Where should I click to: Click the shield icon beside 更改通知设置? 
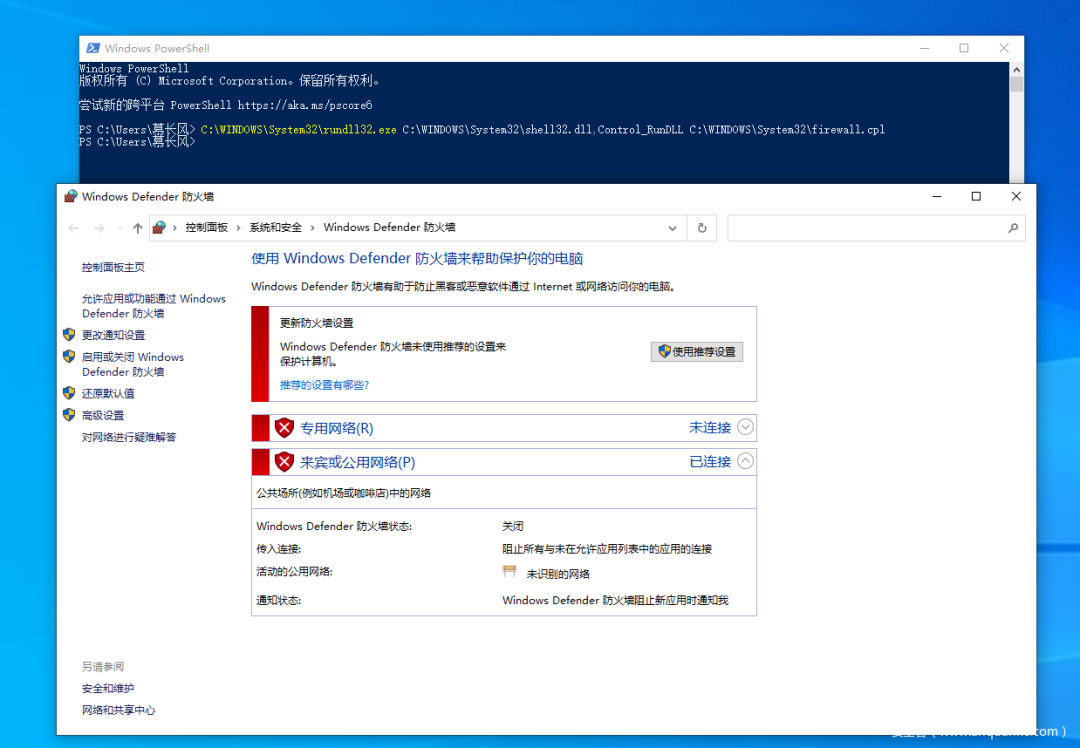69,335
